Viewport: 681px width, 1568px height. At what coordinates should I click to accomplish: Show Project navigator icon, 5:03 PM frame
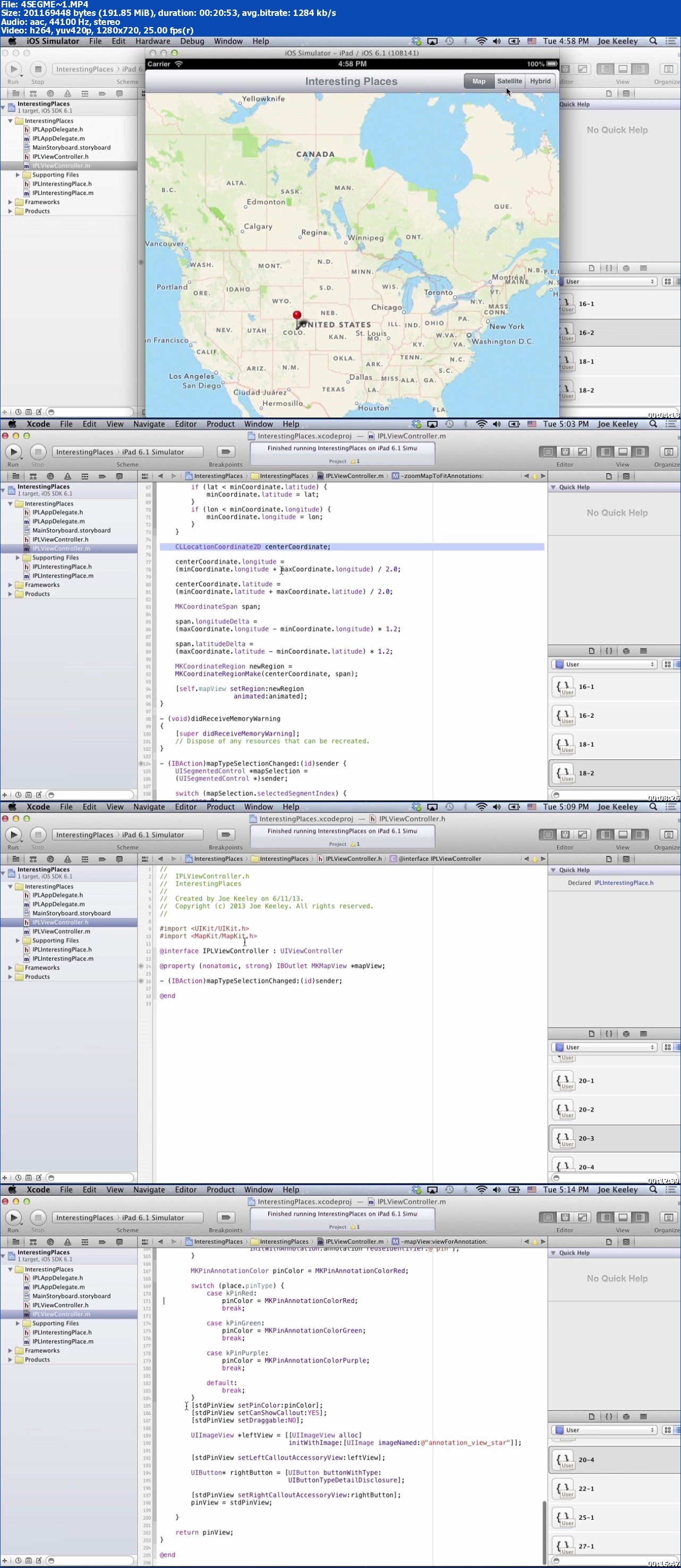tap(16, 477)
